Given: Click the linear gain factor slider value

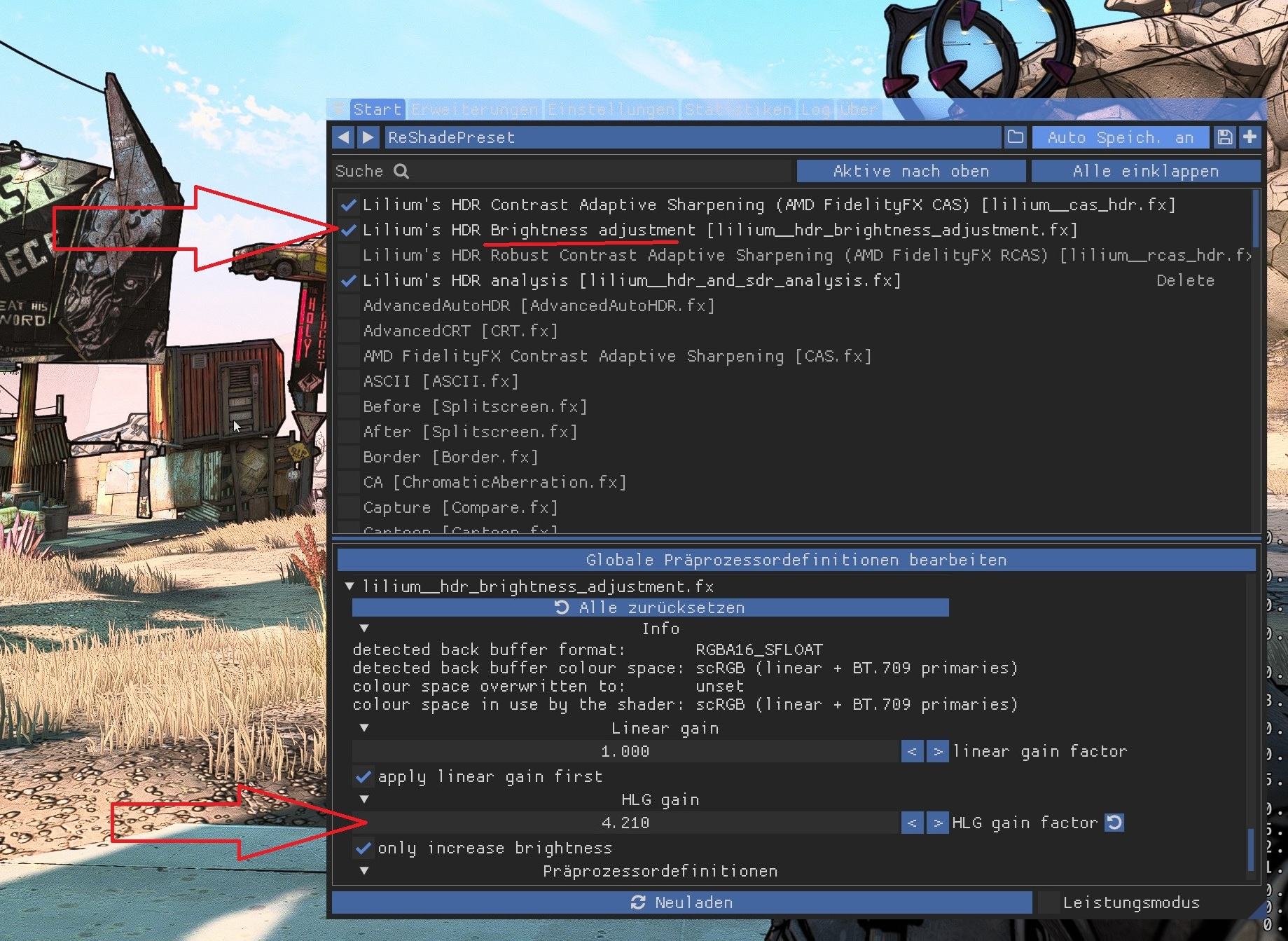Looking at the screenshot, I should pos(625,751).
